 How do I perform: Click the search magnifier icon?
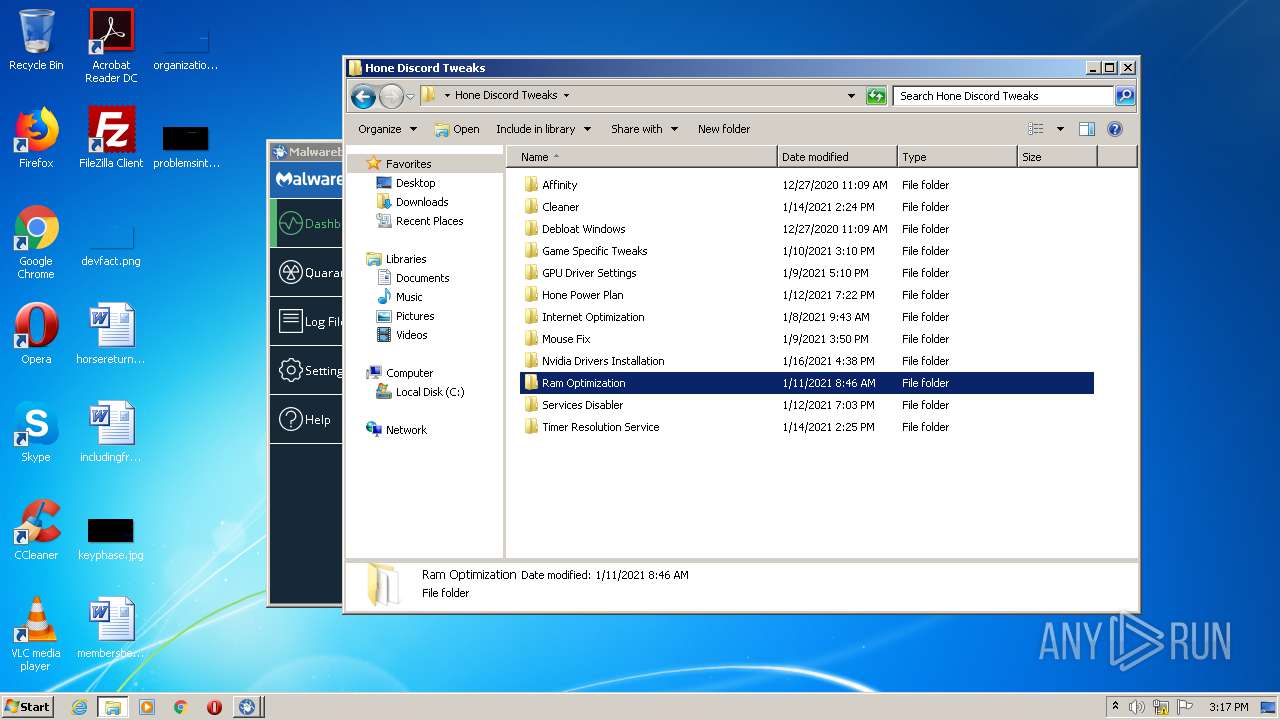(x=1125, y=96)
